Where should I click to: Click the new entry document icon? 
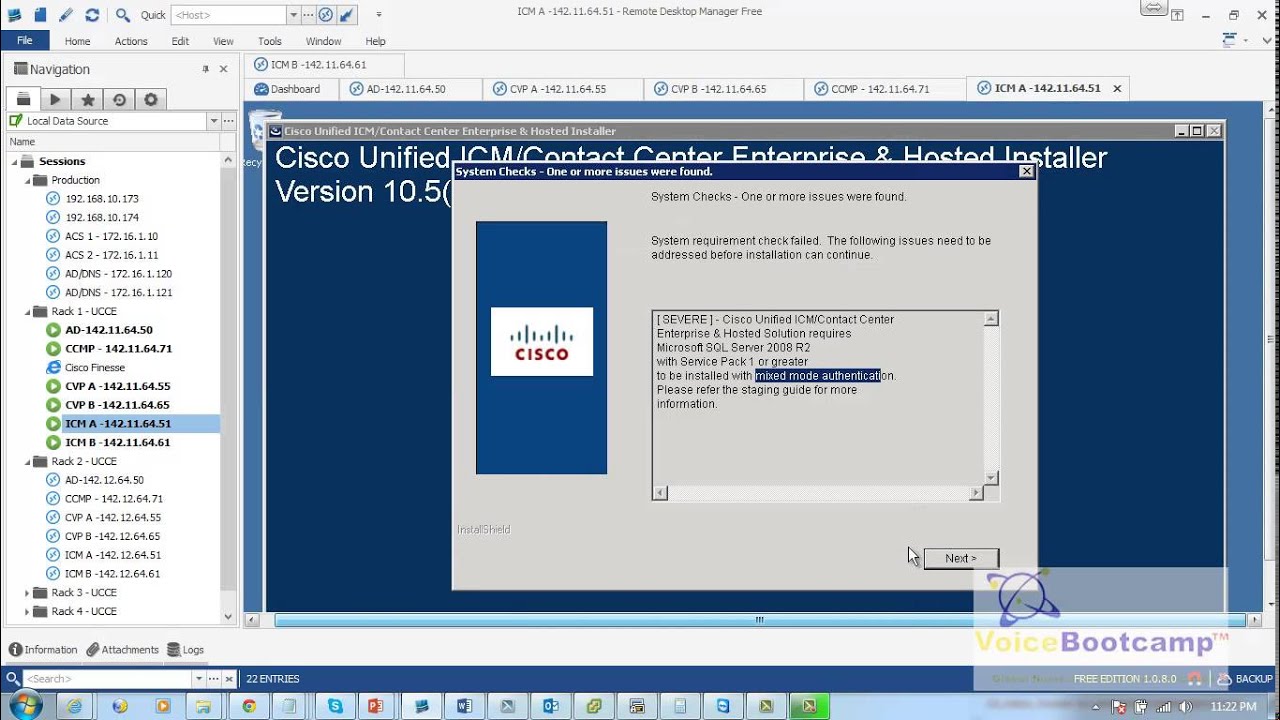coord(40,14)
